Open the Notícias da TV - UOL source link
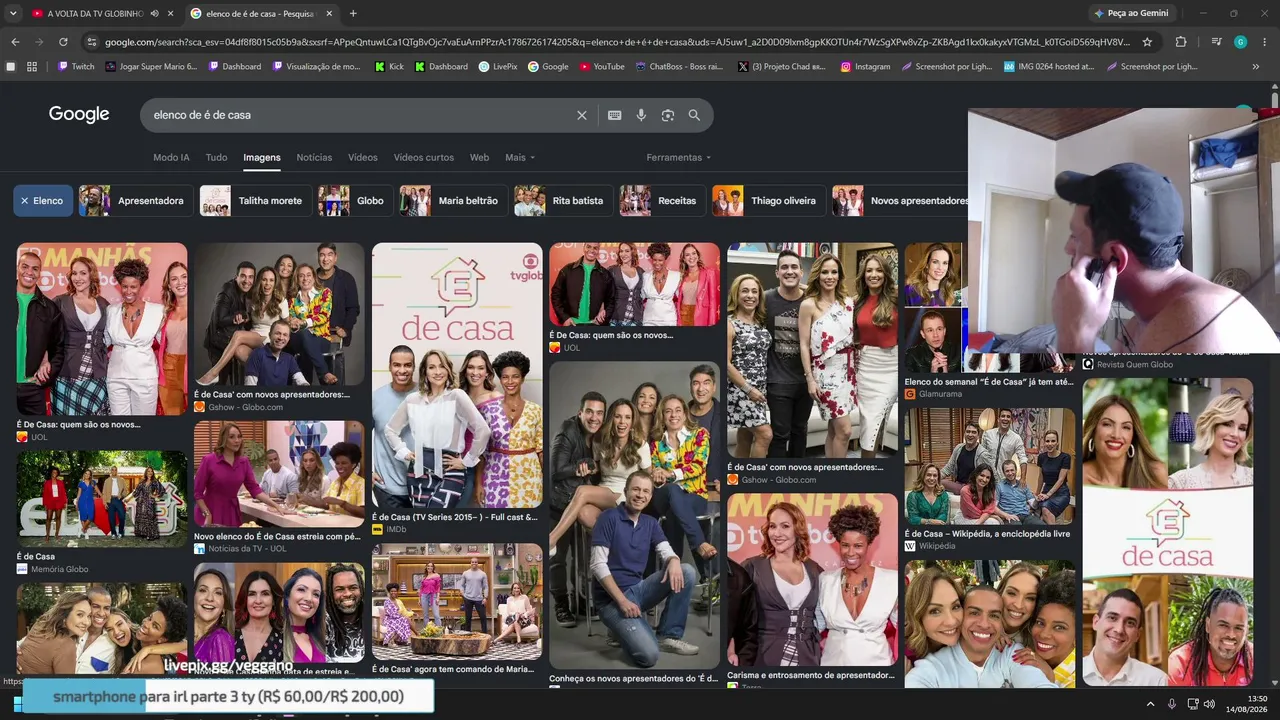Image resolution: width=1280 pixels, height=720 pixels. coord(247,549)
